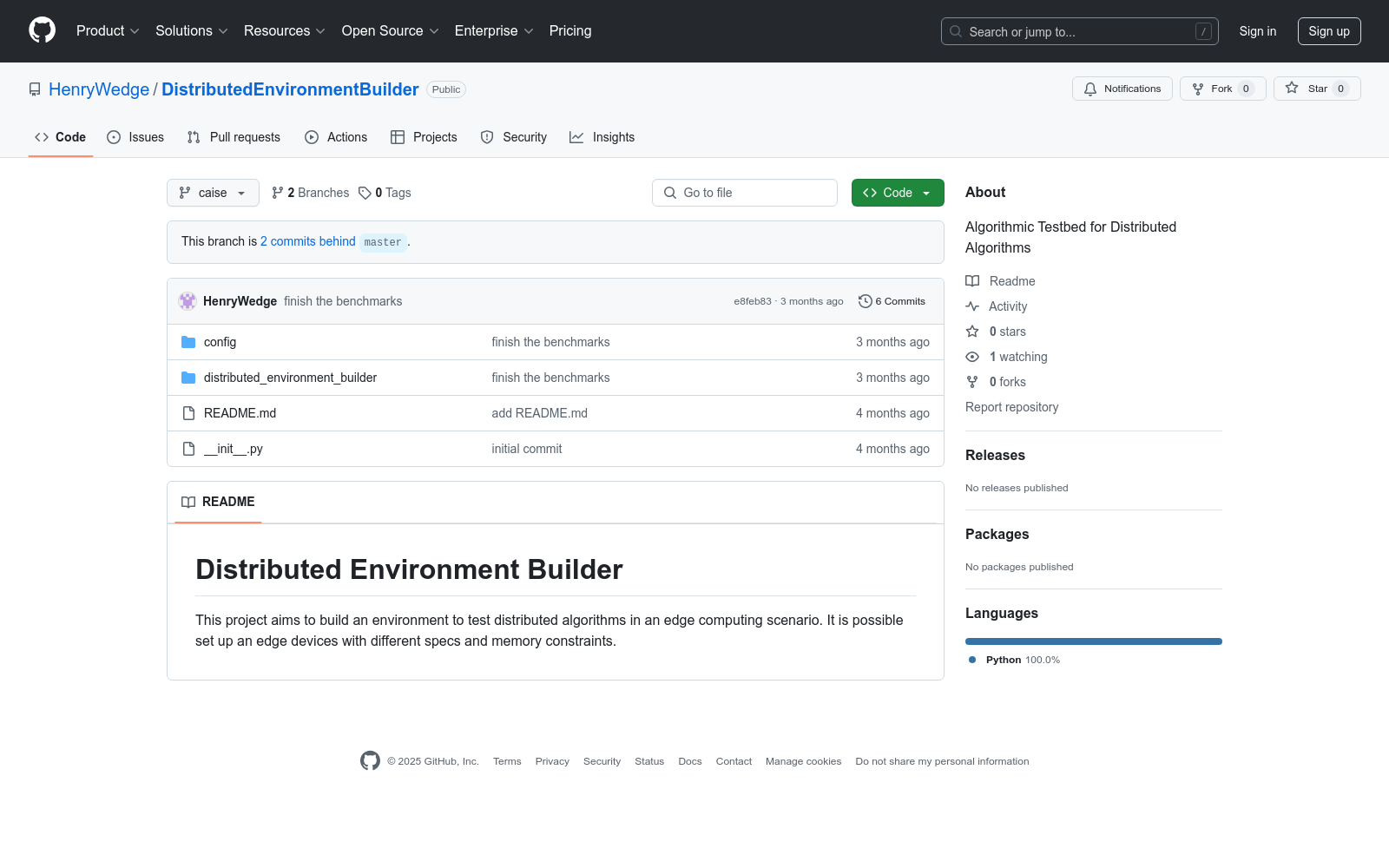1389x868 pixels.
Task: Expand the Resources menu
Action: [x=285, y=30]
